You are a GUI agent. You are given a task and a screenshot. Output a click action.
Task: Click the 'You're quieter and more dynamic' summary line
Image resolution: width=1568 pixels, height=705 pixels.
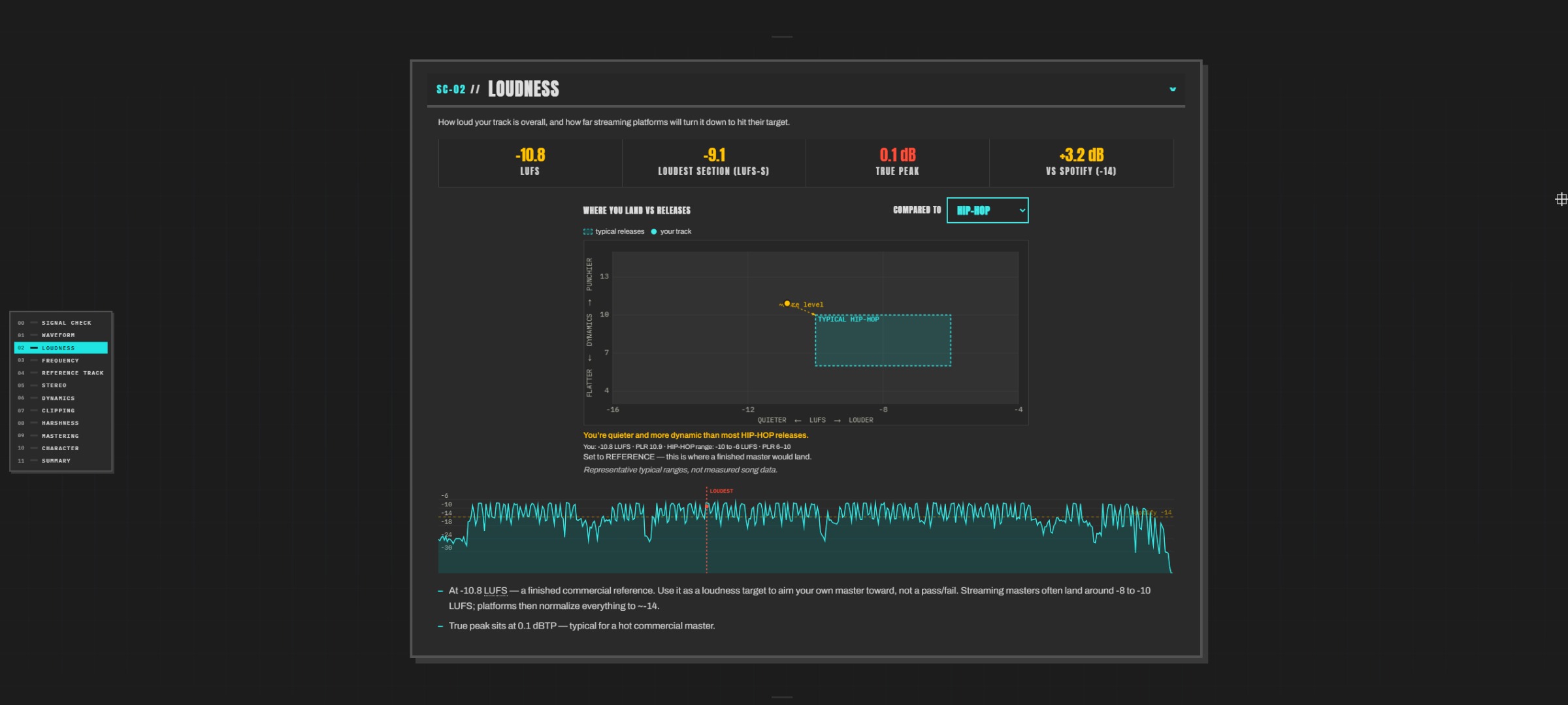click(695, 435)
